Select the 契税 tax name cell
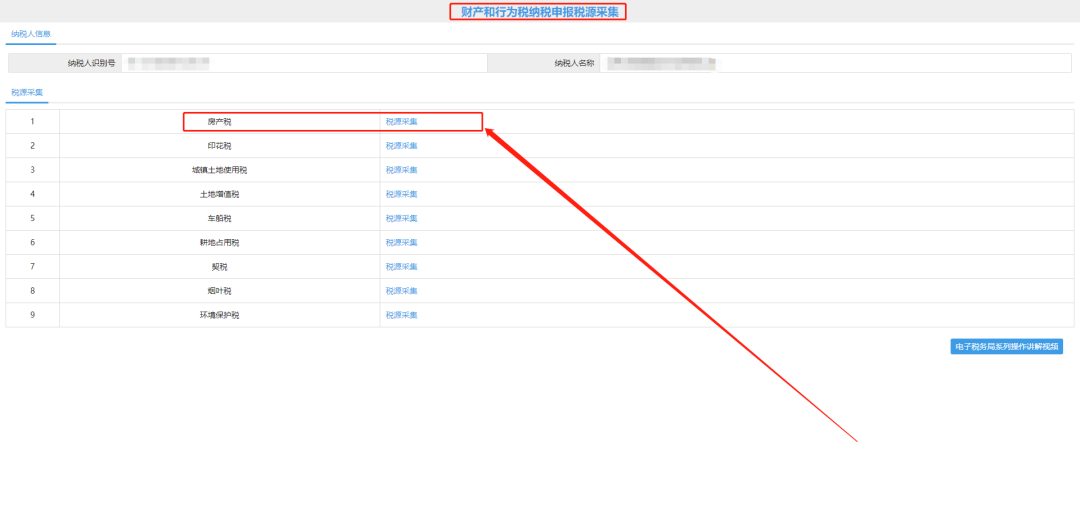 pos(219,266)
